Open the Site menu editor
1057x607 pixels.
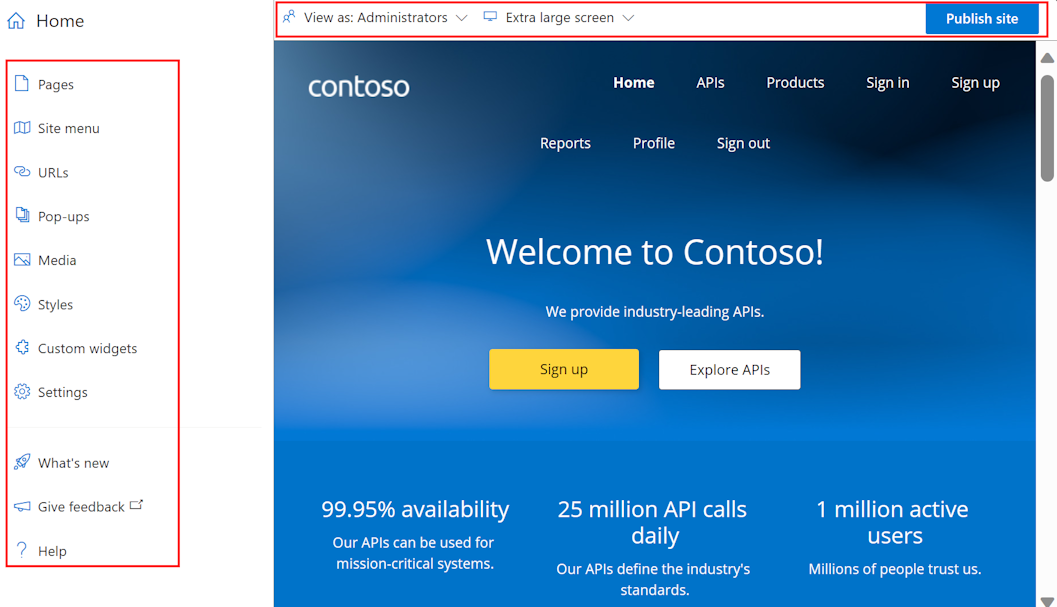69,128
